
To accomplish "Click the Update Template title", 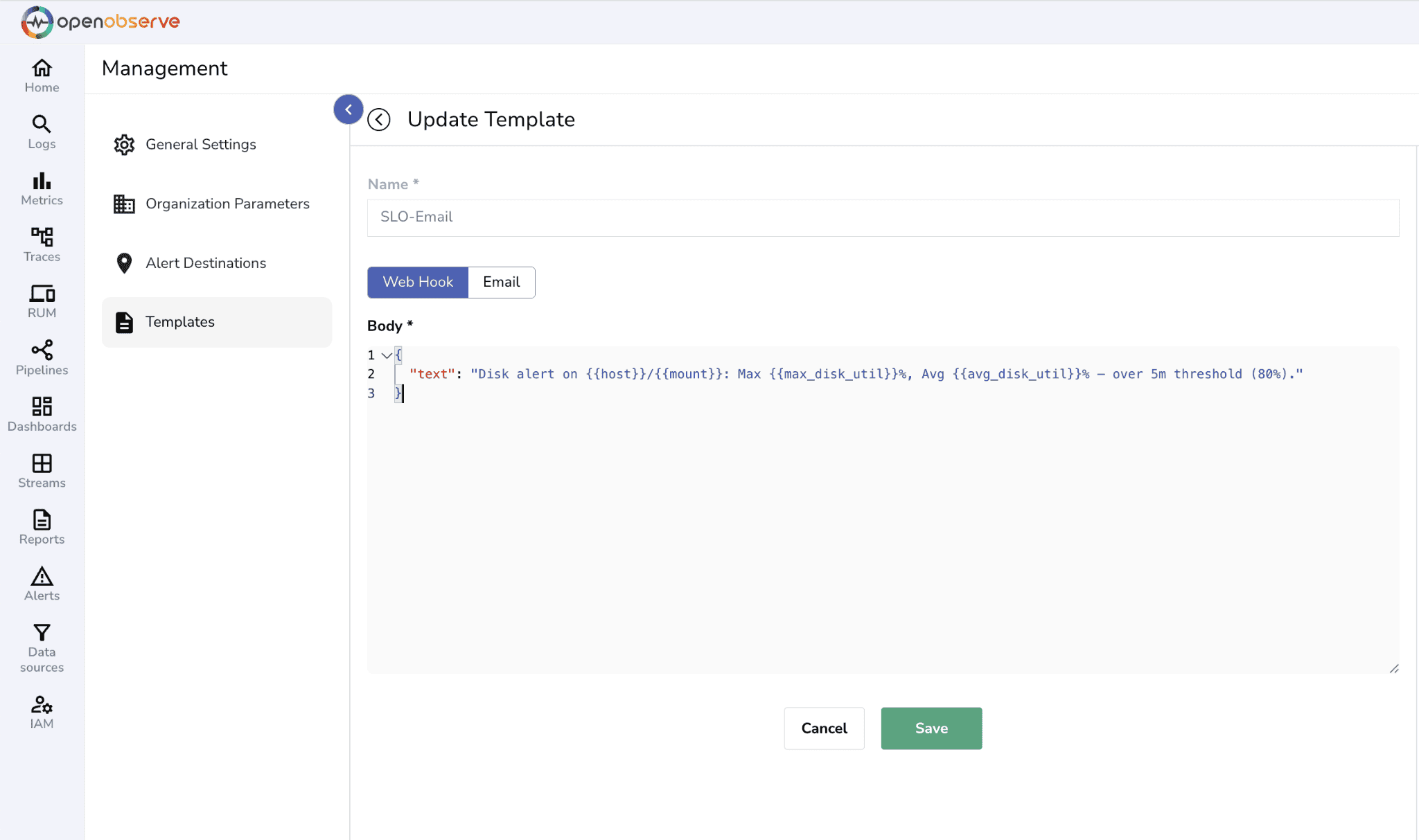I will tap(491, 120).
